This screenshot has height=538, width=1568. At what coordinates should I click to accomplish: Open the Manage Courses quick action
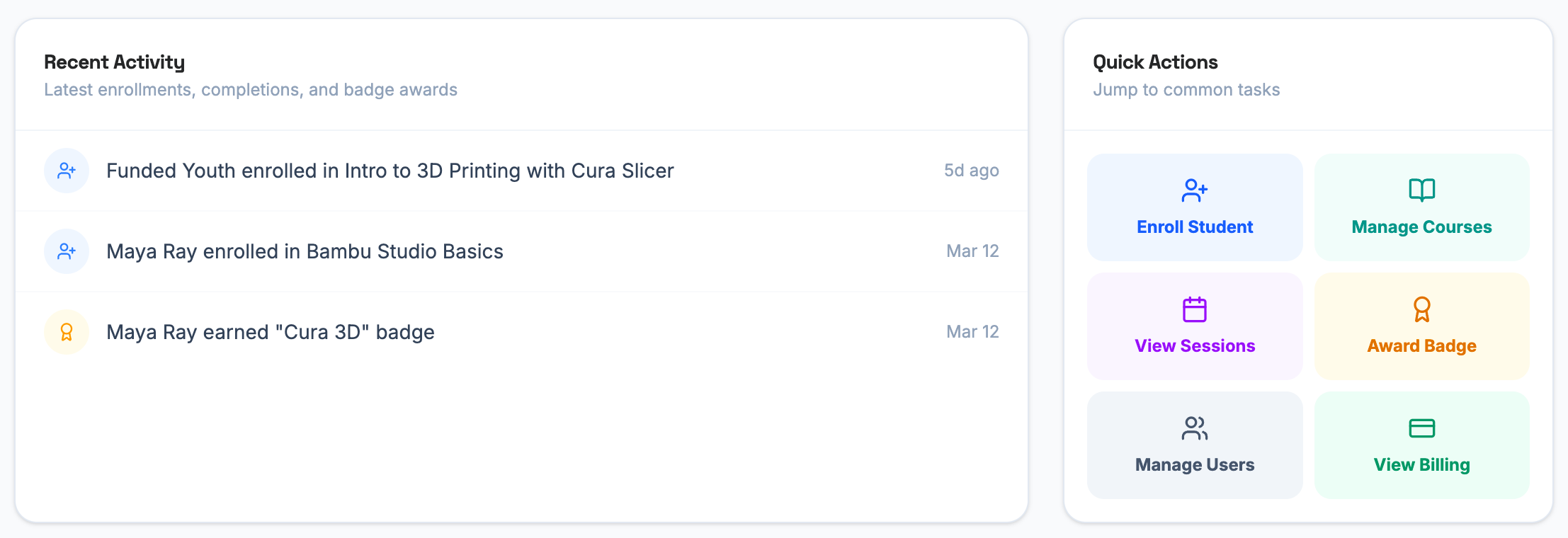tap(1421, 207)
